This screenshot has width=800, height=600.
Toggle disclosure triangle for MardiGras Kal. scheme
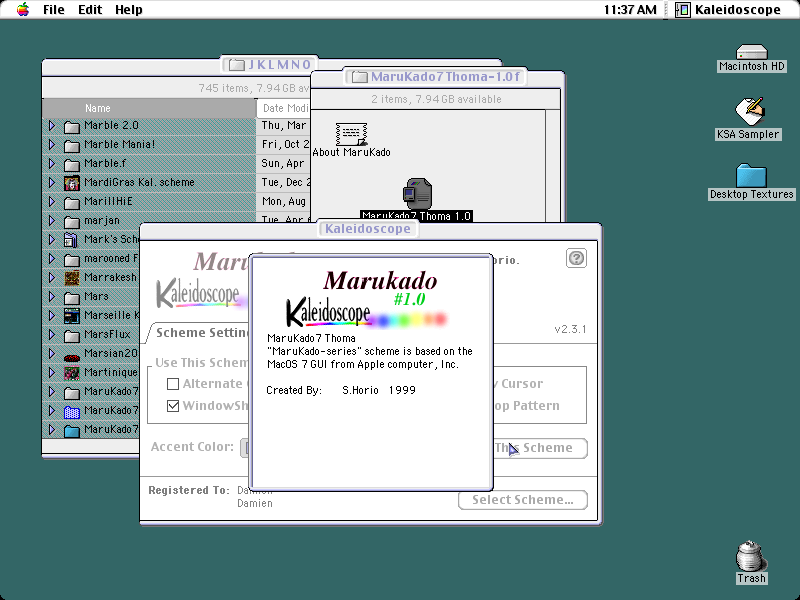[x=52, y=183]
